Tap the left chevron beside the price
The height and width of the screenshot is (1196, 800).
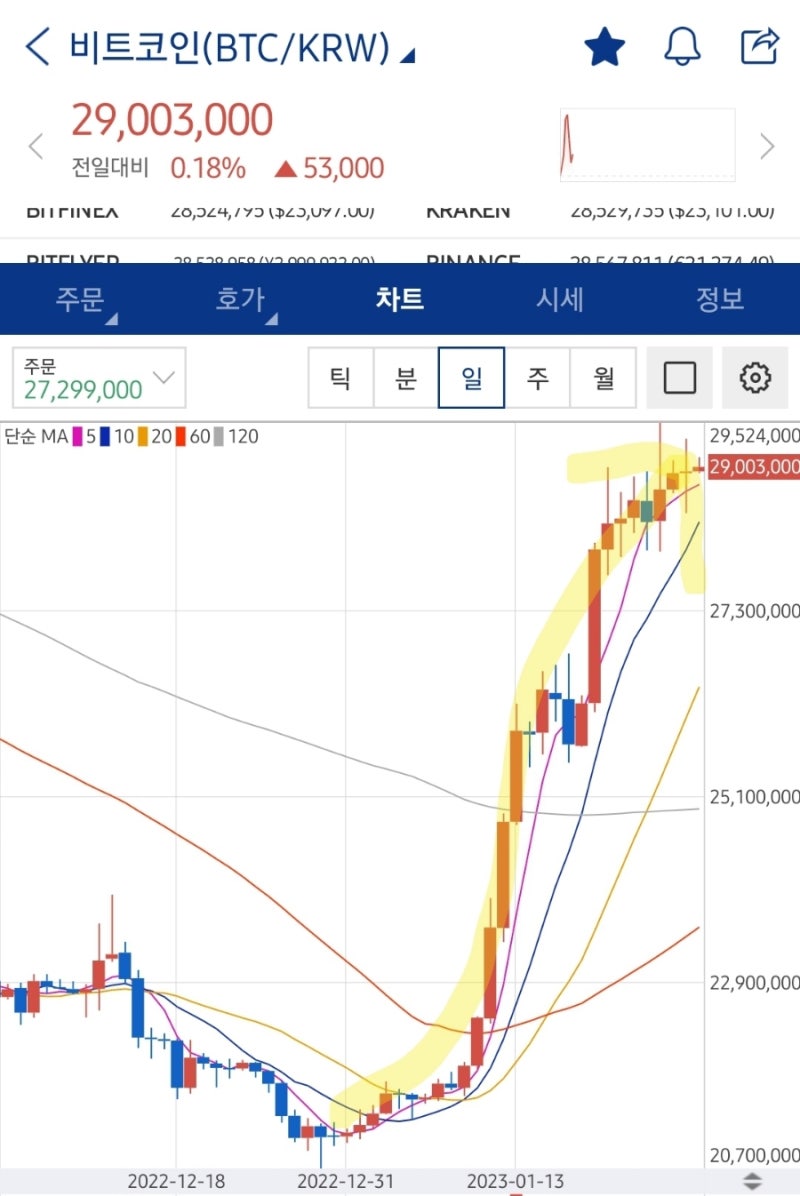pyautogui.click(x=35, y=146)
